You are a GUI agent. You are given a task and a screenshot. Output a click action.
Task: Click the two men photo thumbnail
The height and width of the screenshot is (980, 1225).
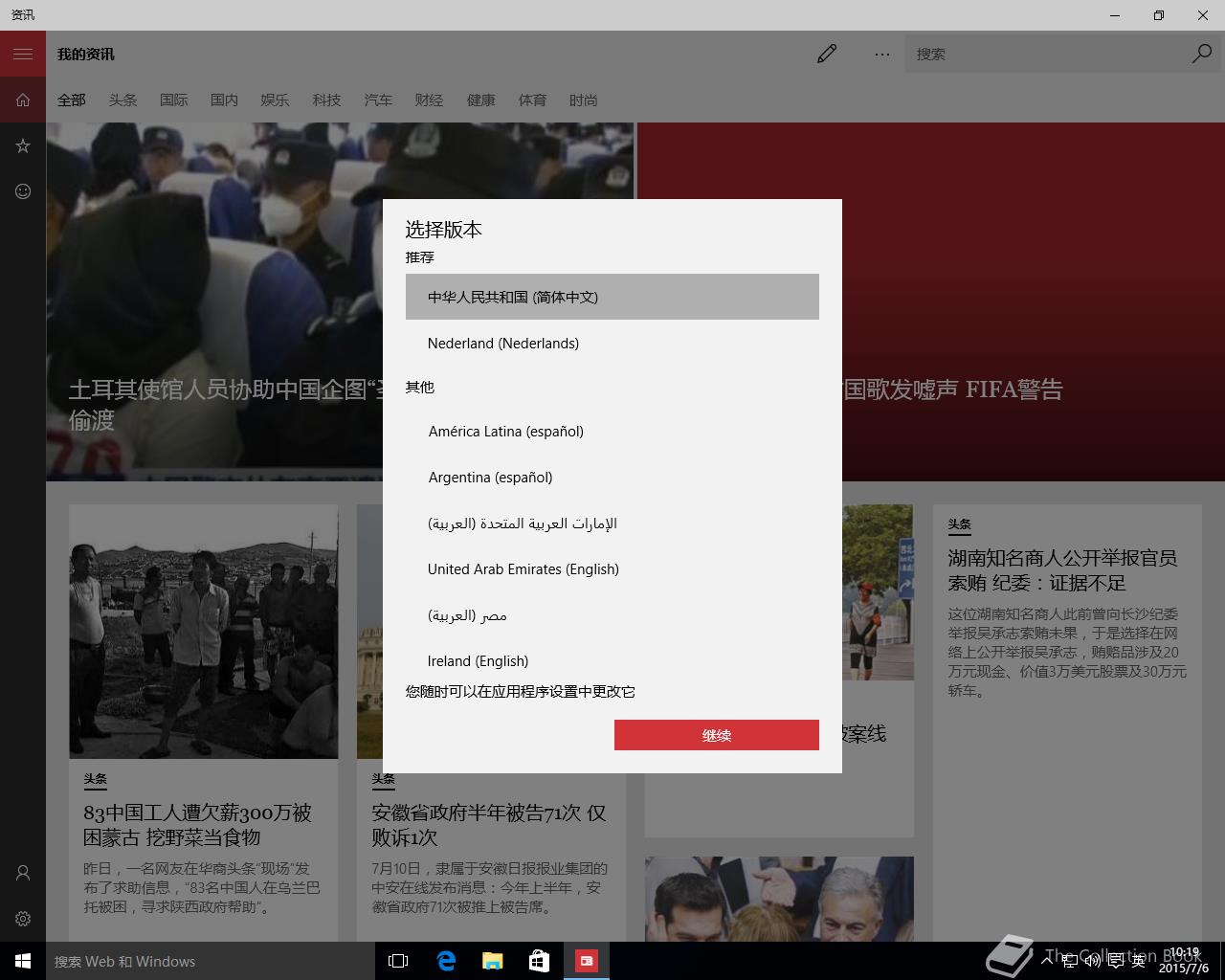tap(779, 899)
